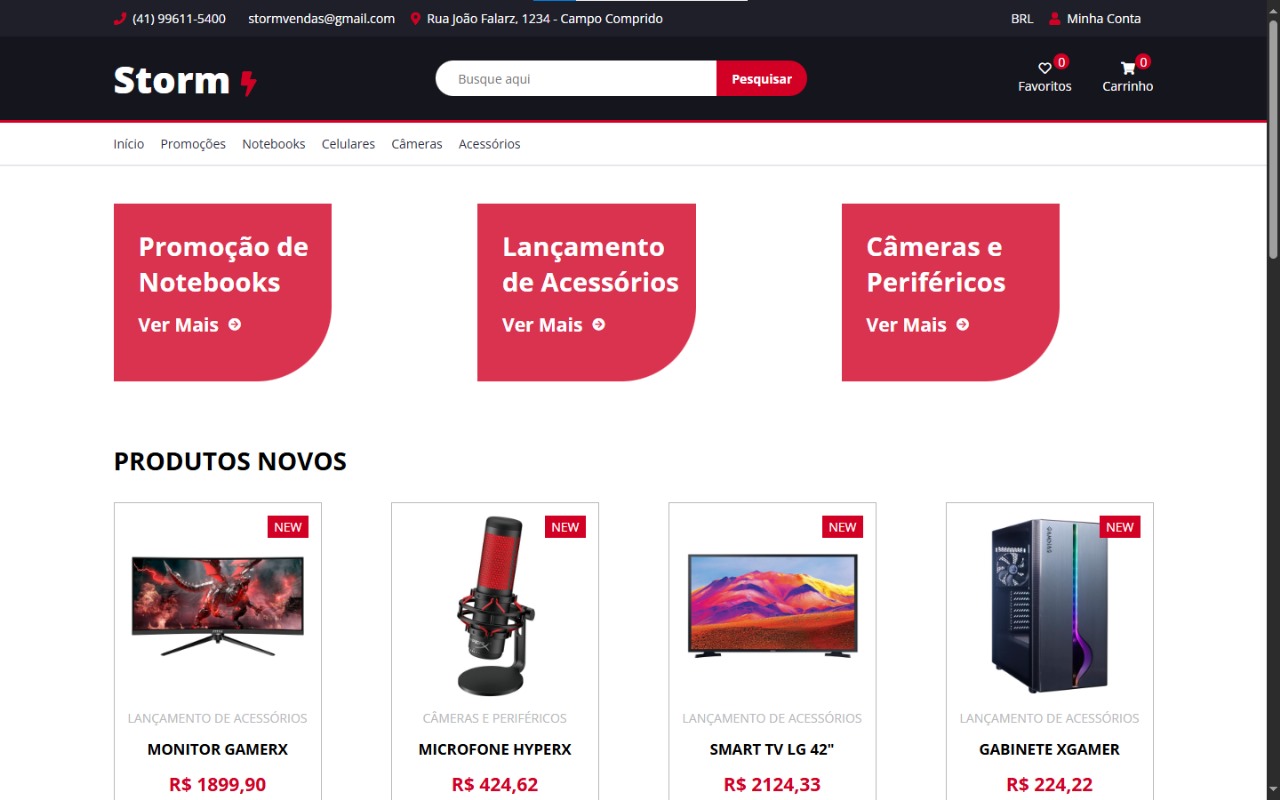Click the Storm lightning bolt logo
Screen dimensions: 1280x800
pyautogui.click(x=249, y=82)
